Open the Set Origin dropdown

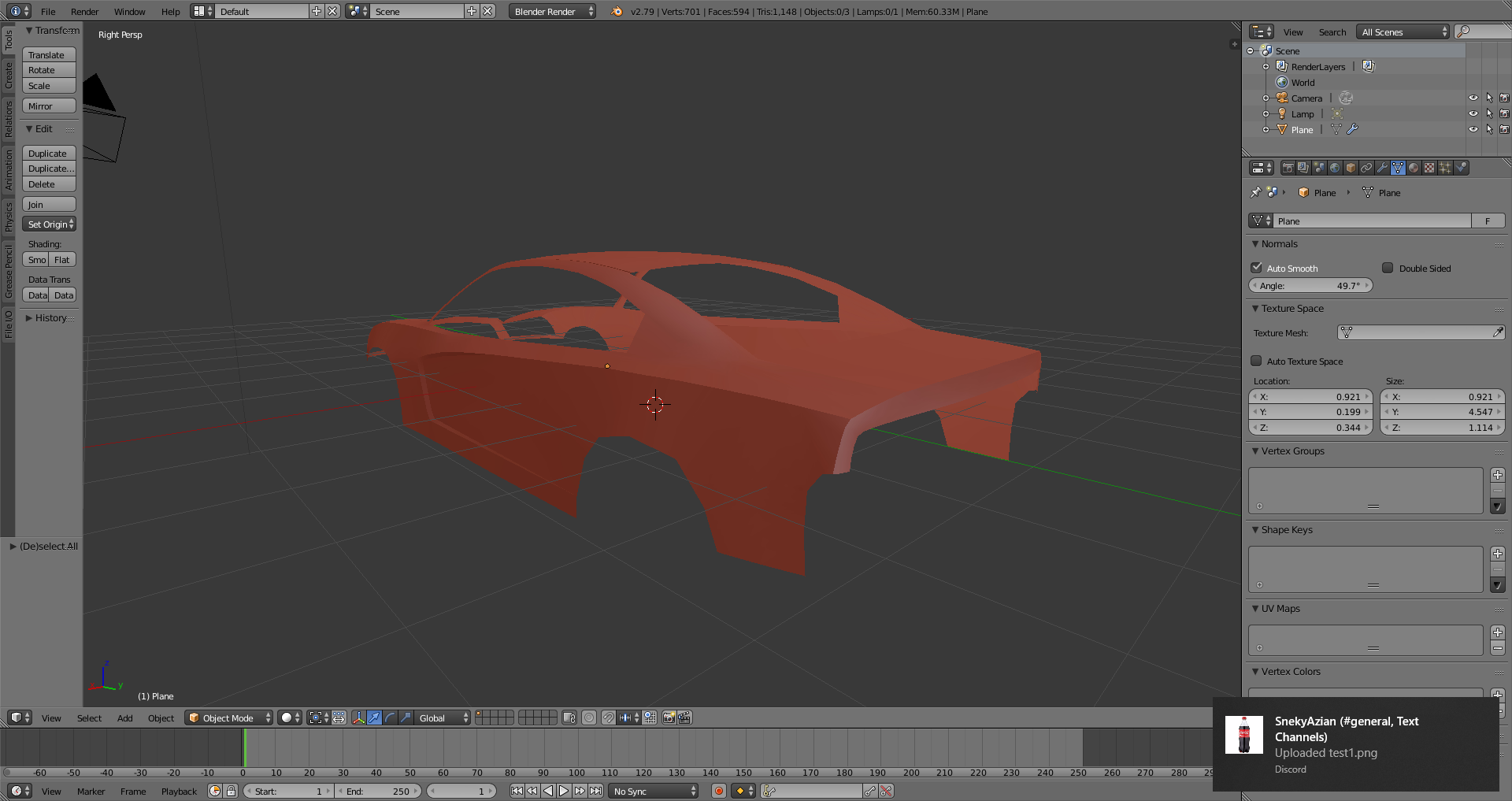tap(49, 224)
